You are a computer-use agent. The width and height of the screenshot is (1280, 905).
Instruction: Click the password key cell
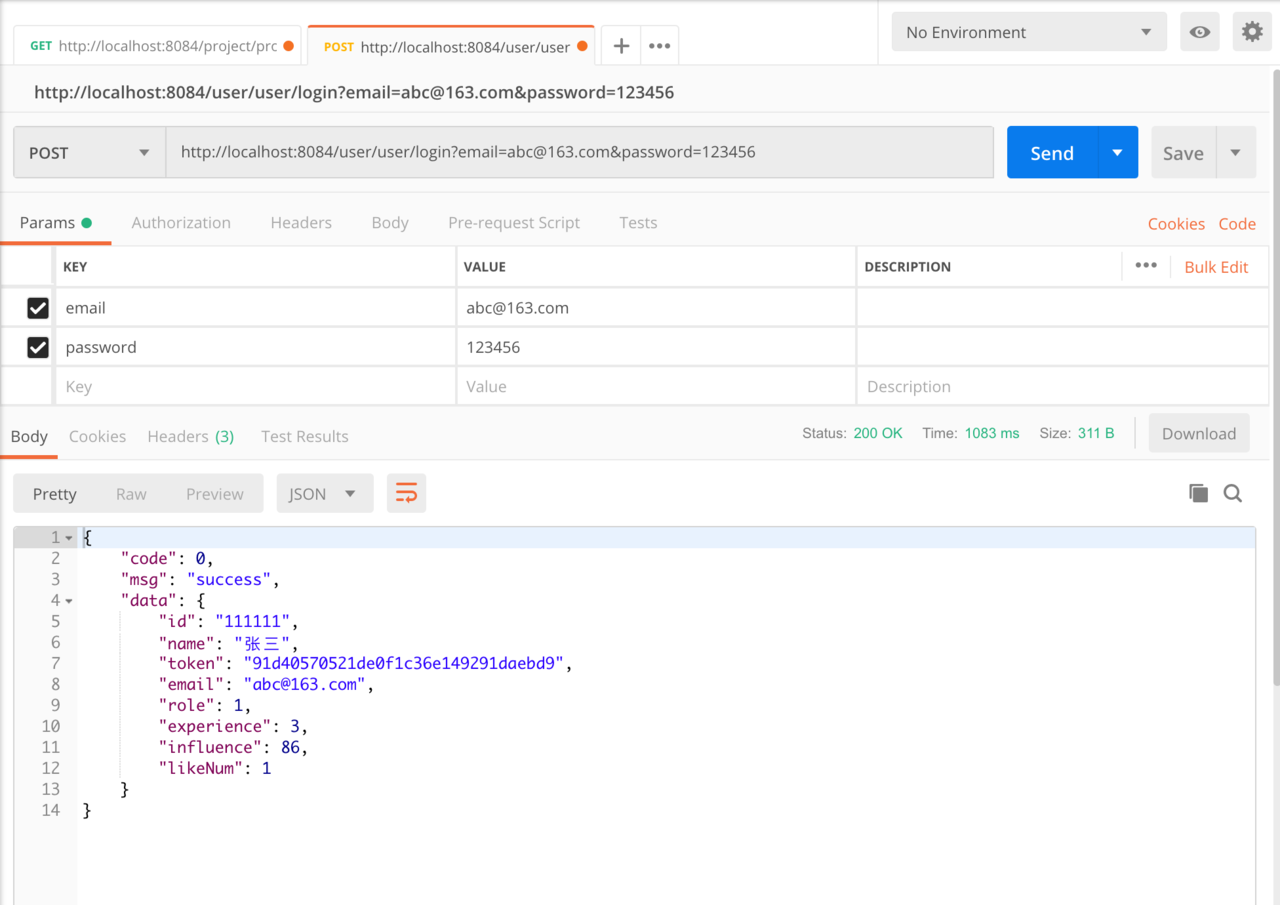pos(256,347)
